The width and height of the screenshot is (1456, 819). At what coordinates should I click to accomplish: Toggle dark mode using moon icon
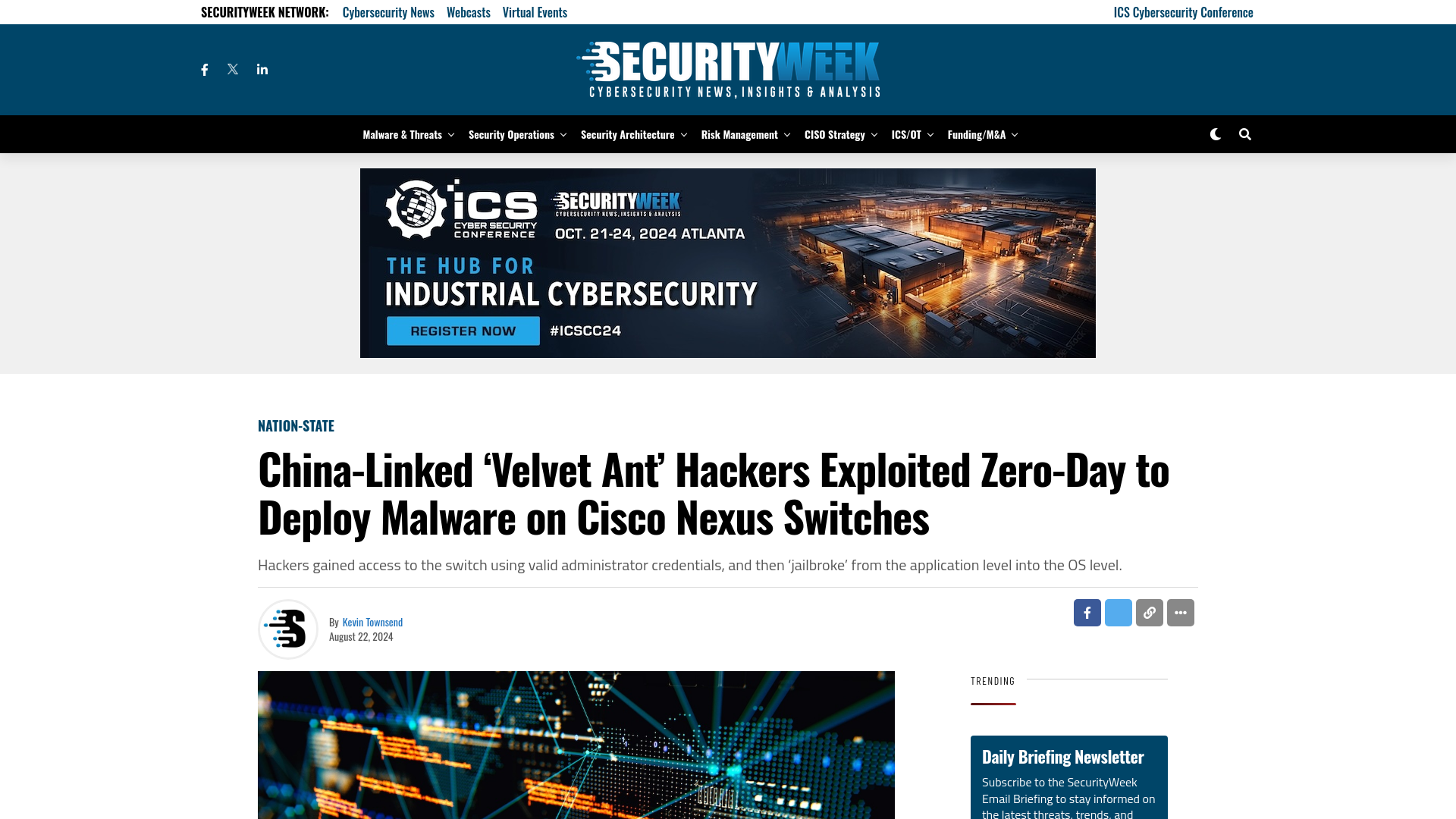(x=1215, y=133)
